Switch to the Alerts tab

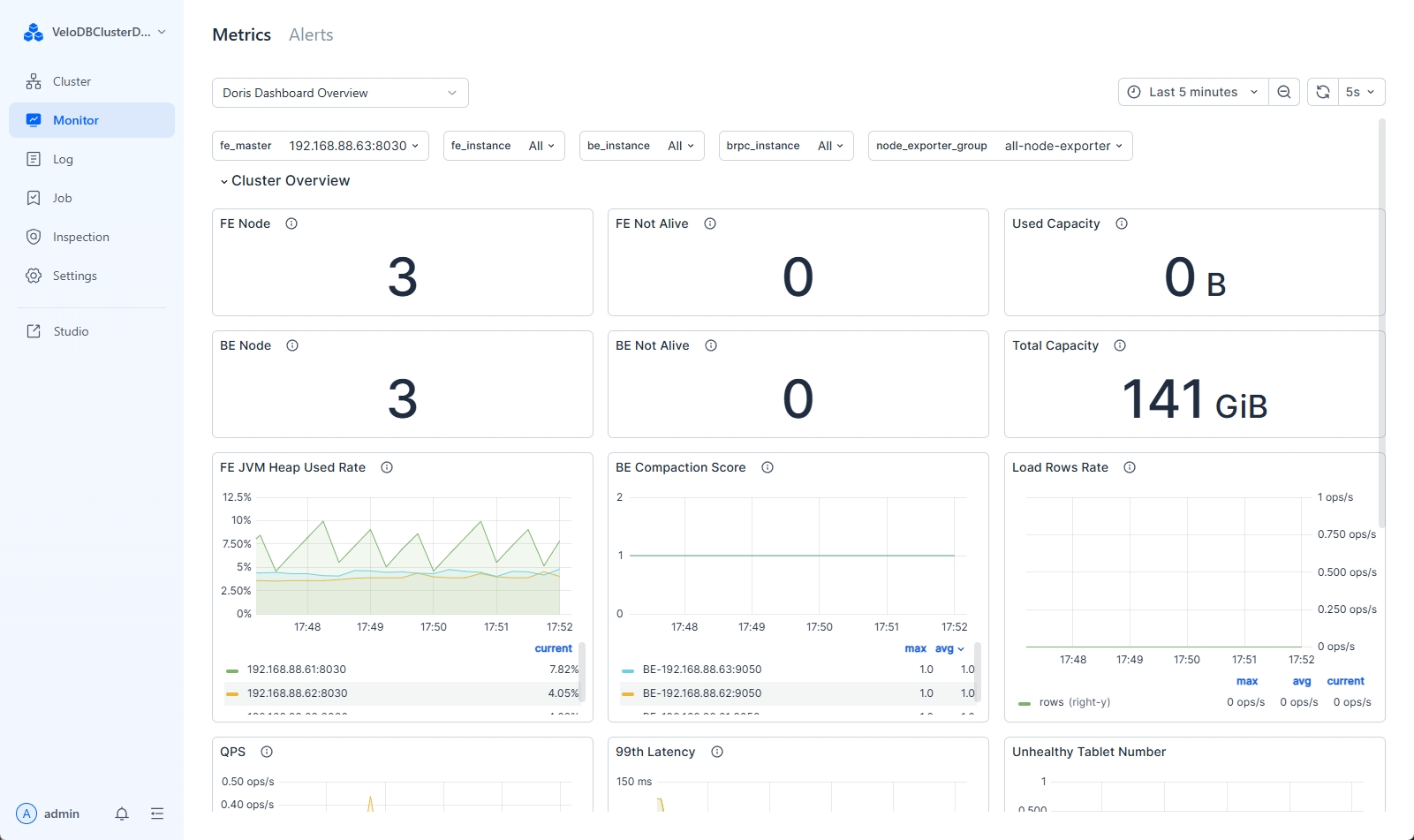tap(311, 34)
